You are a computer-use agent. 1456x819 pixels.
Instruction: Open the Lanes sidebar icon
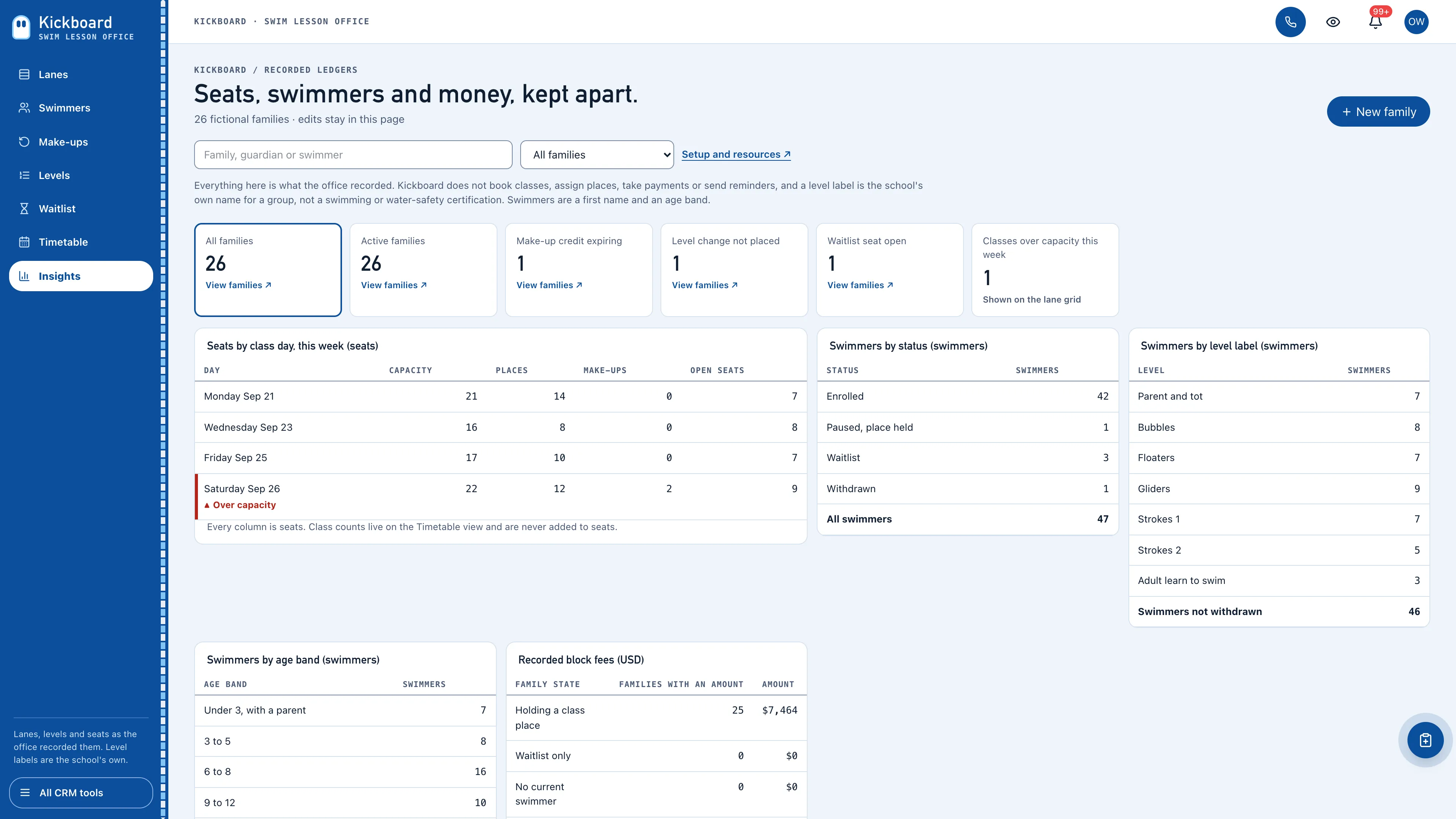pos(24,75)
